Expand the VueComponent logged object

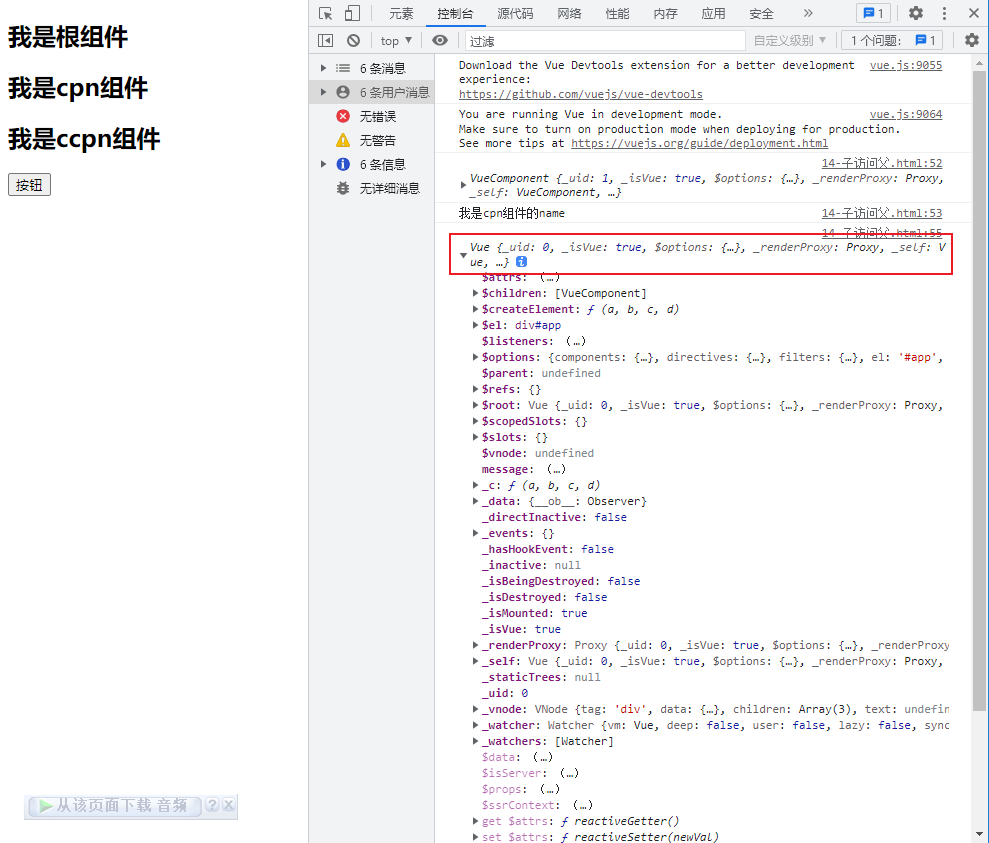tap(463, 185)
